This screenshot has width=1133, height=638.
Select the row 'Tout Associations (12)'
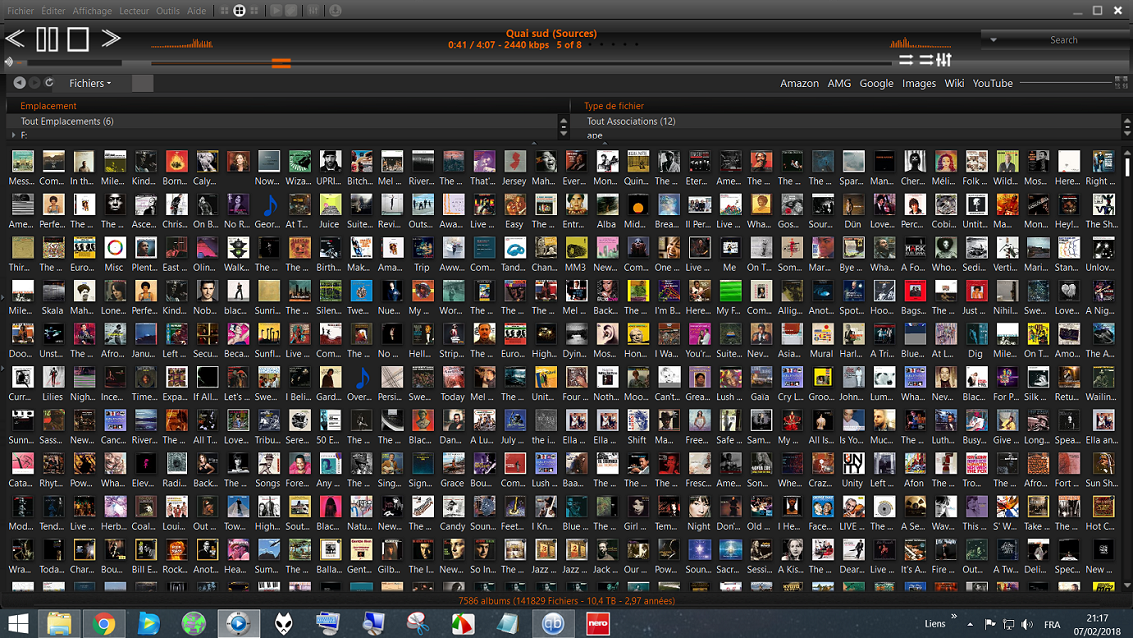(x=847, y=121)
